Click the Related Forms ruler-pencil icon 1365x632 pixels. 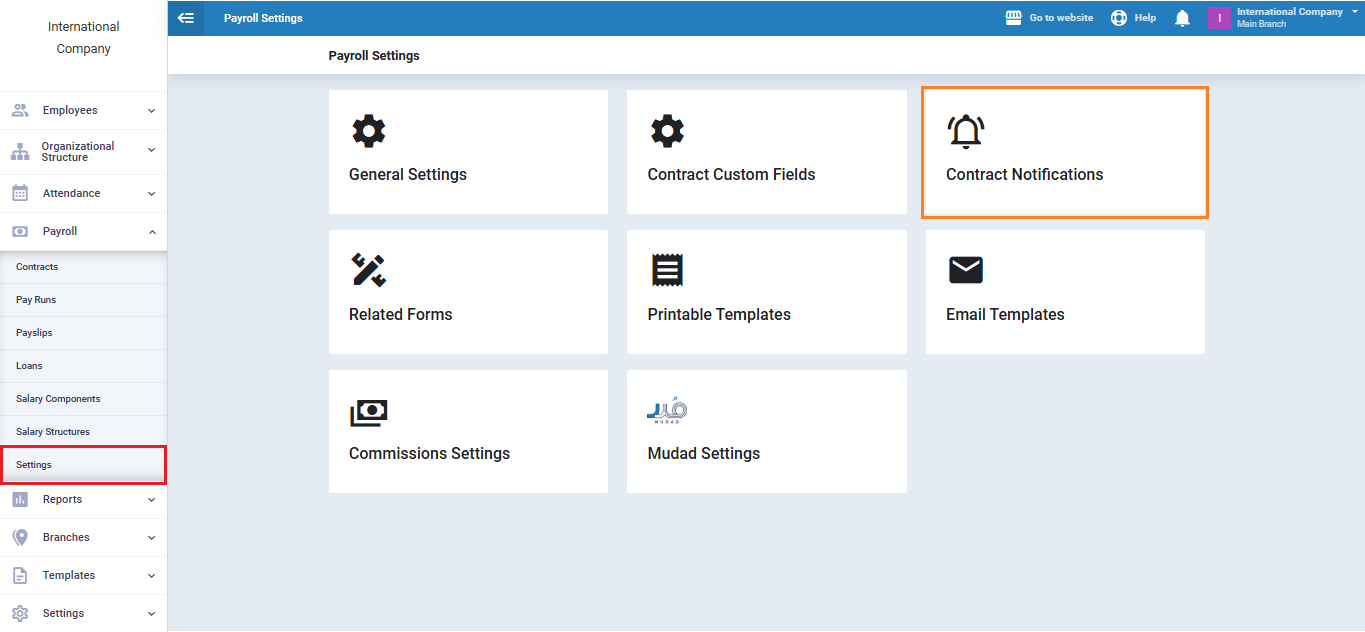[x=368, y=270]
